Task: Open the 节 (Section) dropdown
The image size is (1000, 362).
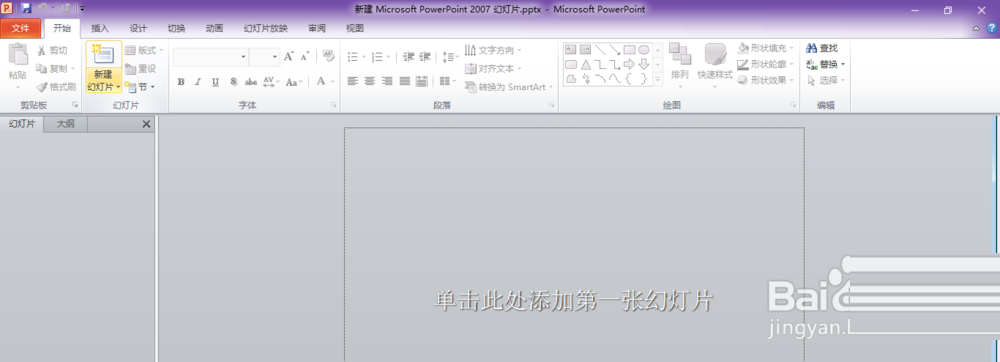Action: pyautogui.click(x=140, y=87)
